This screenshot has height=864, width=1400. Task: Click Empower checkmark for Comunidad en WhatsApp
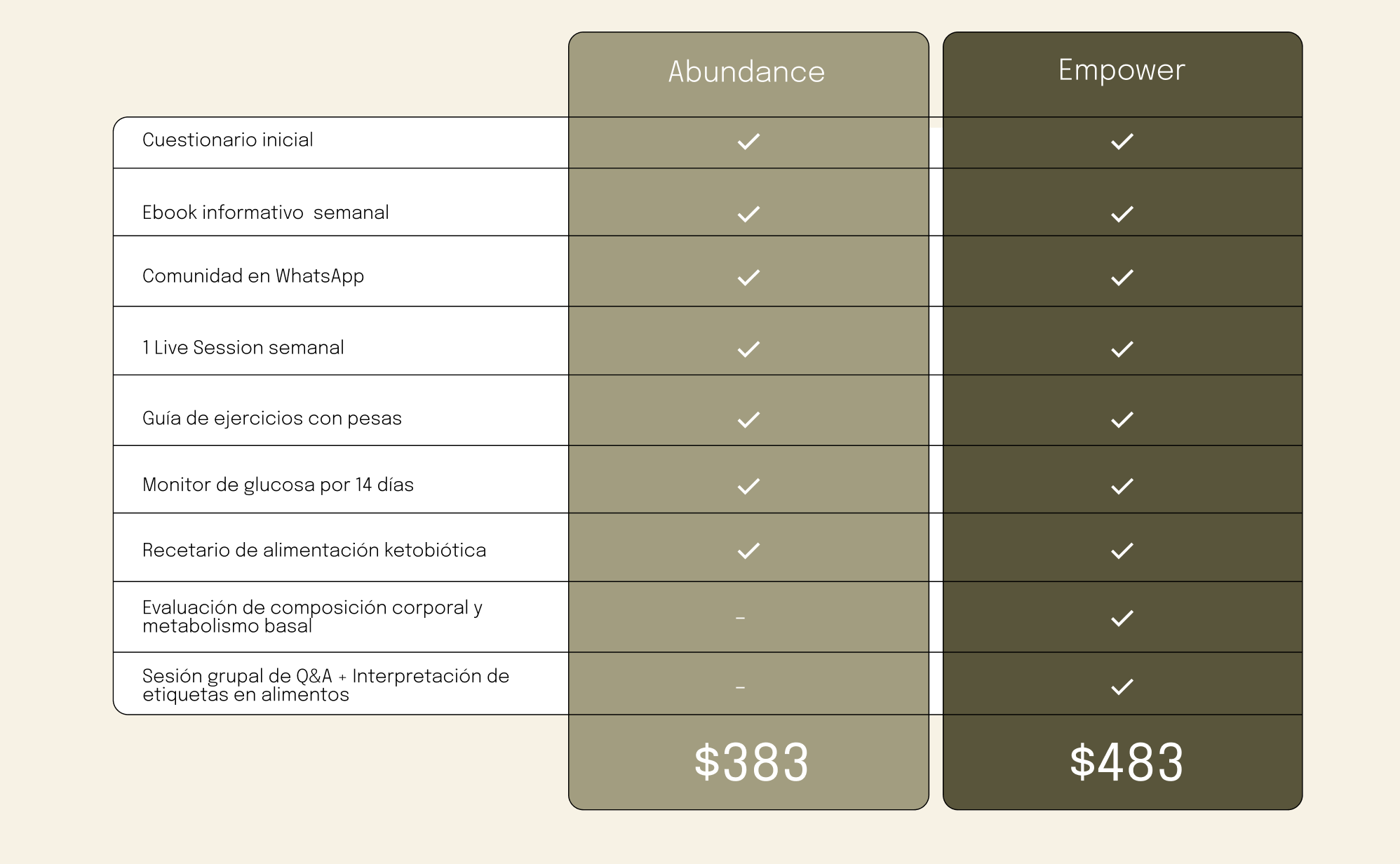(1122, 278)
